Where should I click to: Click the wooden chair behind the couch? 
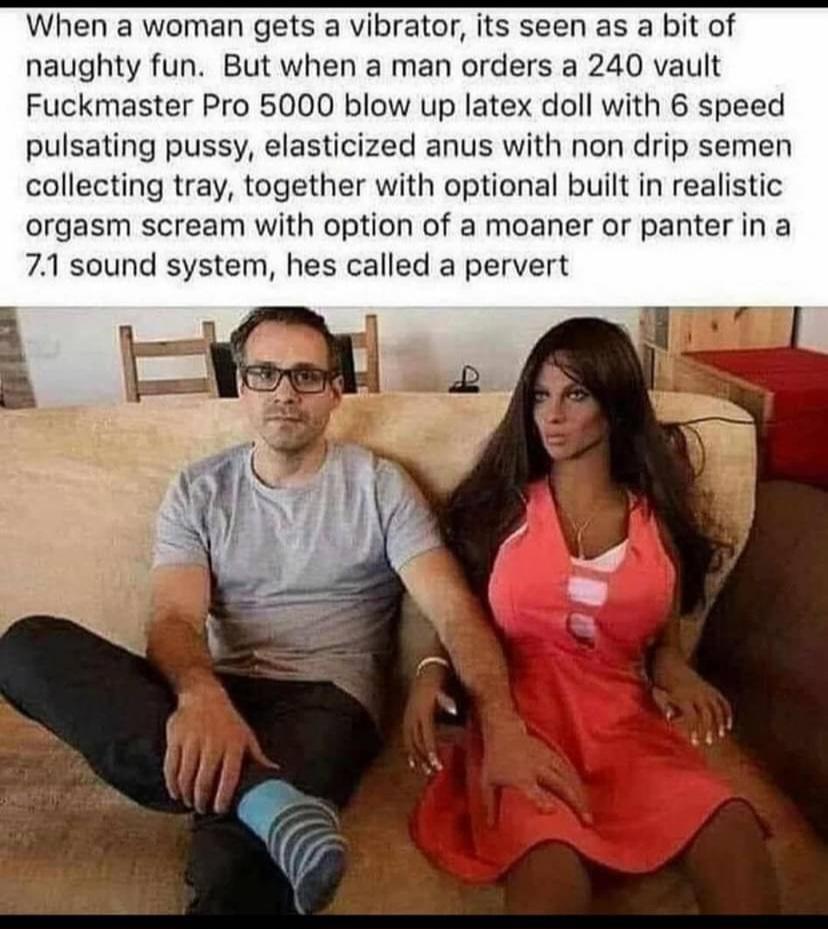(x=169, y=361)
